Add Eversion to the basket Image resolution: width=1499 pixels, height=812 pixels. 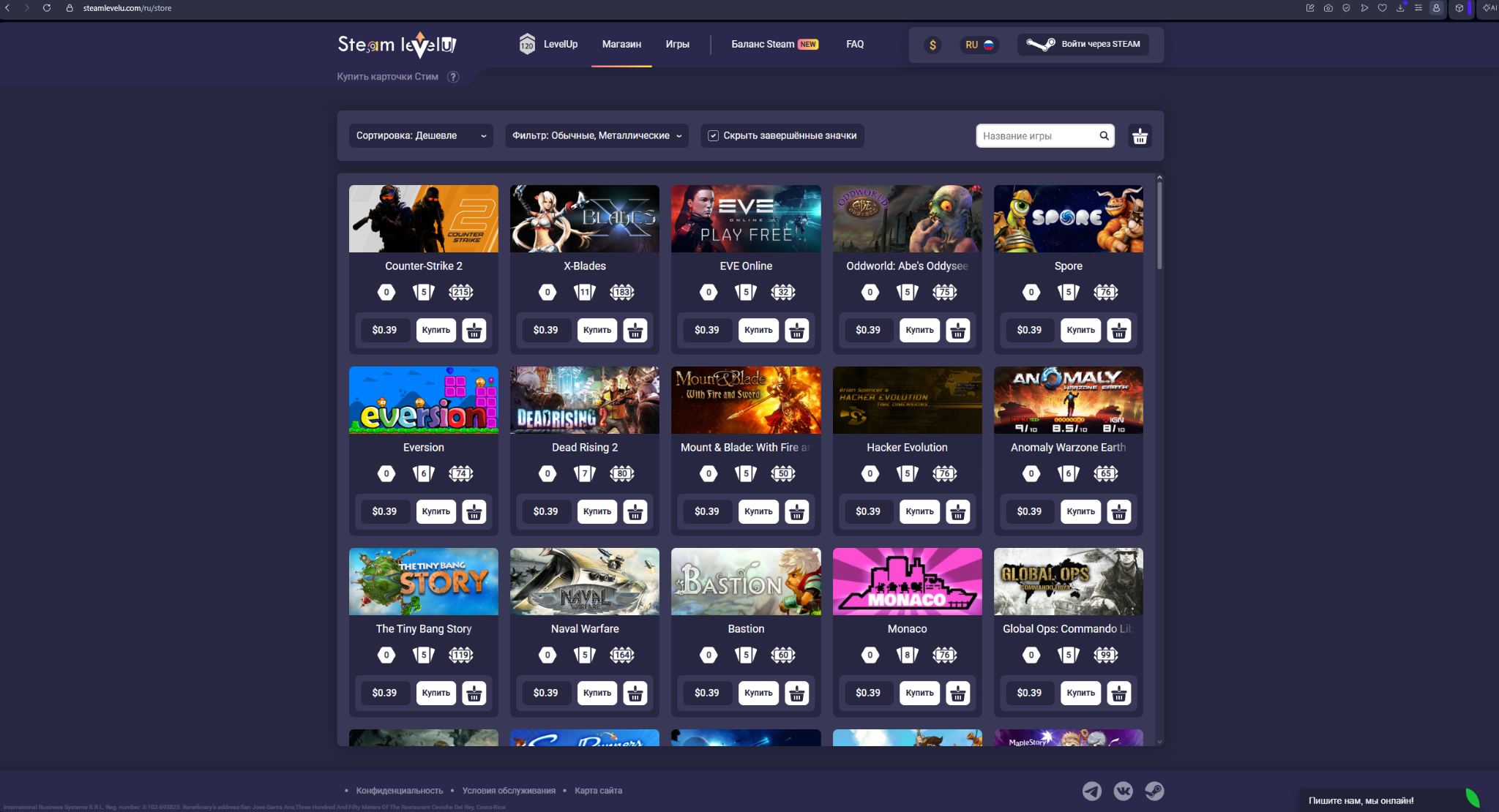pos(474,512)
